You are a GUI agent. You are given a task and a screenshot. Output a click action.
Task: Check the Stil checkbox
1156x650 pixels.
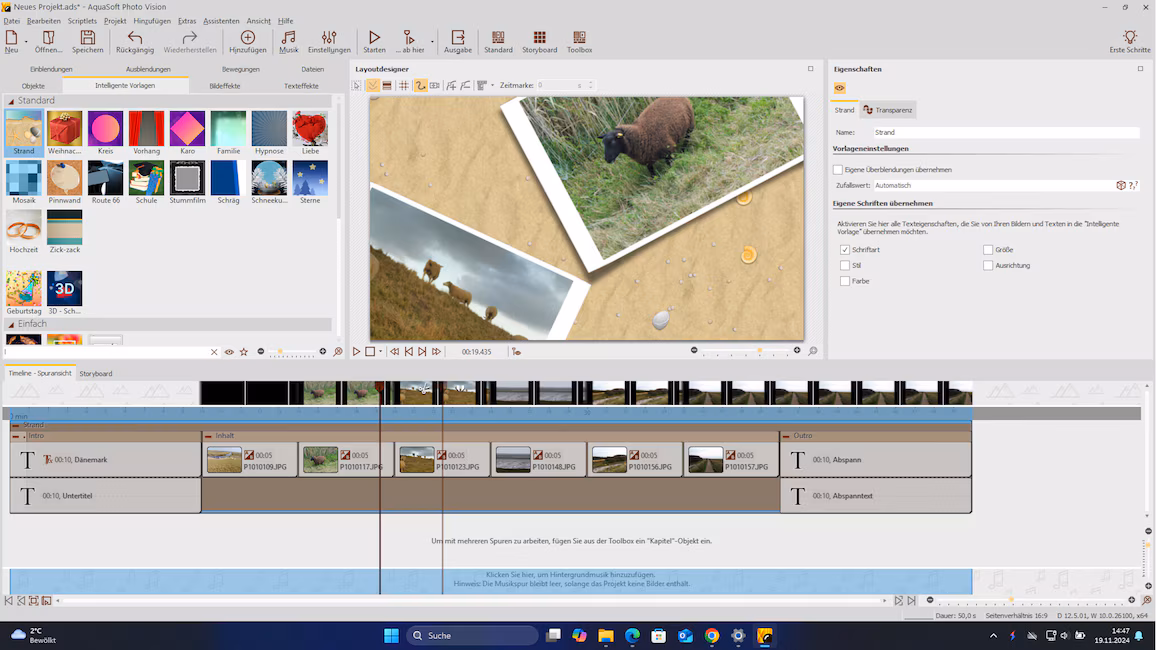click(845, 265)
